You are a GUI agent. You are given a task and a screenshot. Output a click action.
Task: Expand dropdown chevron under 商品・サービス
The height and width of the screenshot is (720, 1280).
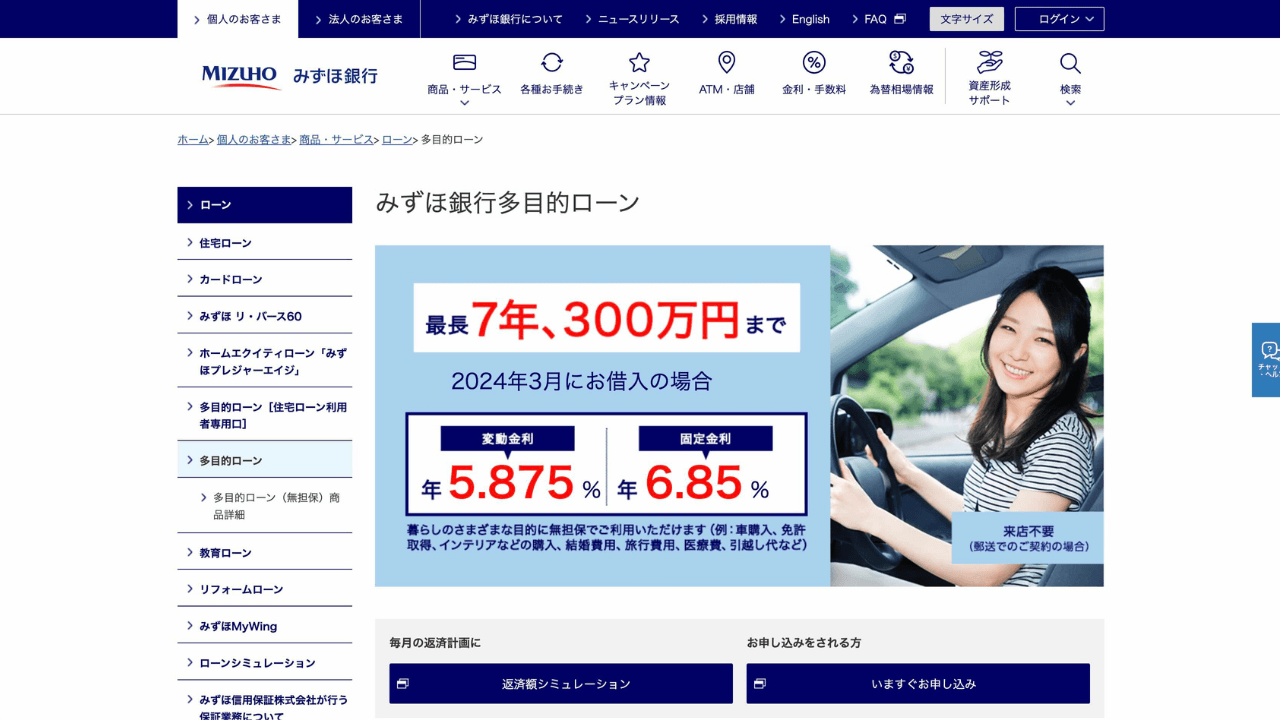point(464,103)
